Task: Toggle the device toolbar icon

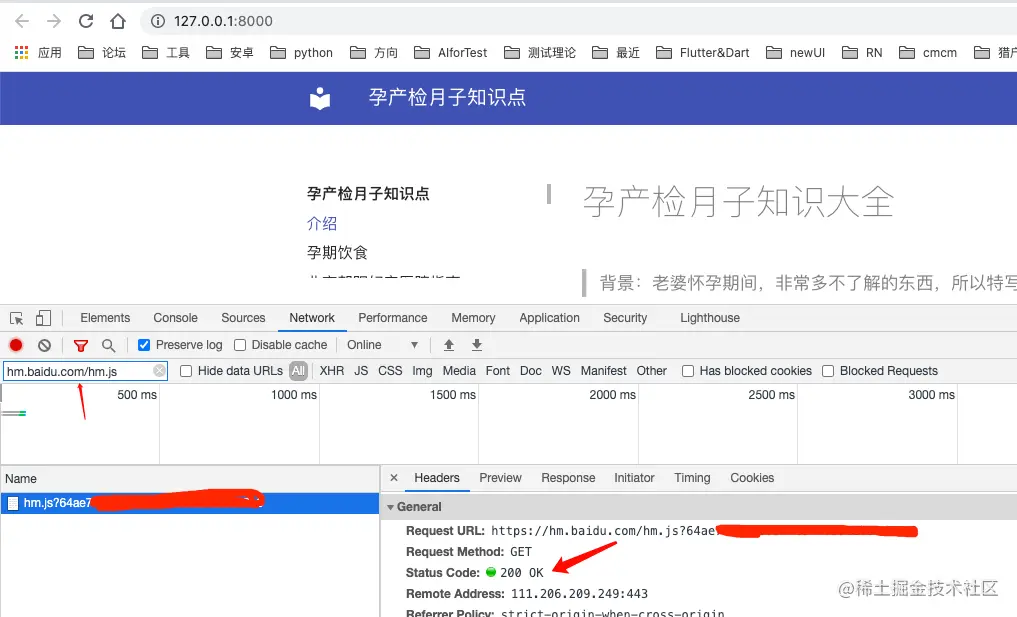Action: [43, 318]
